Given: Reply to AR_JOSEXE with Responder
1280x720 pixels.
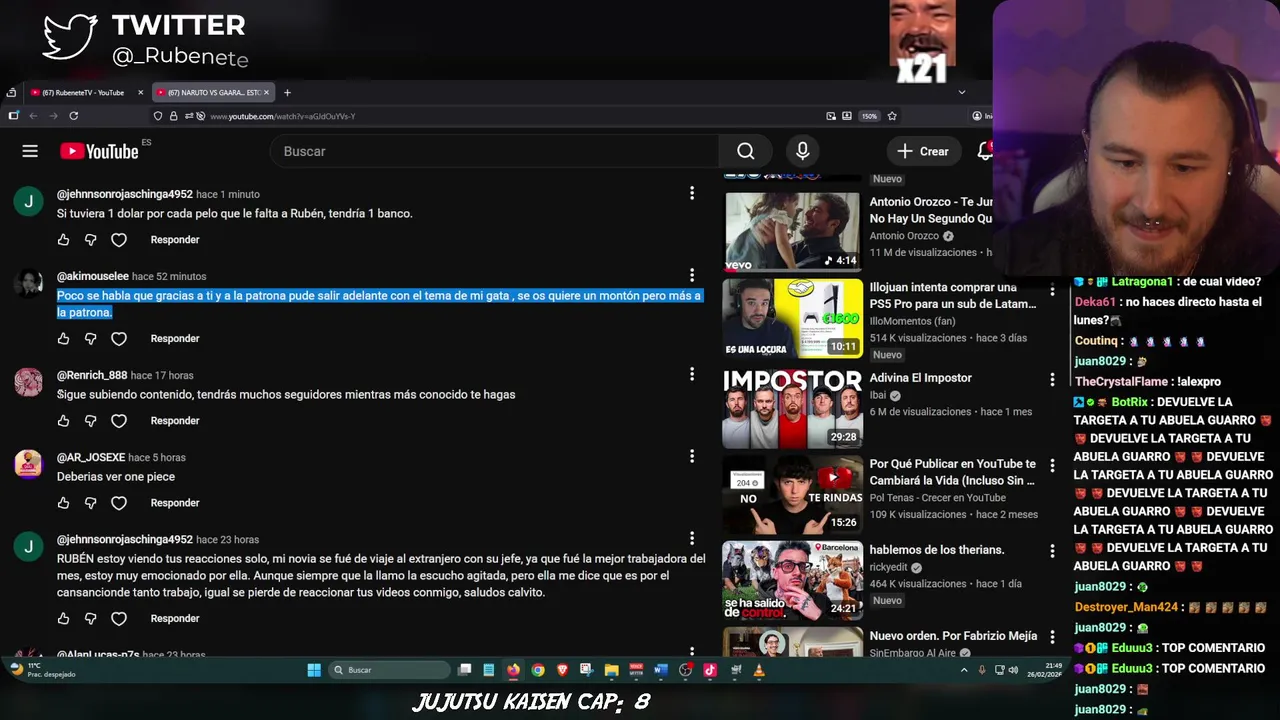Looking at the screenshot, I should click(175, 503).
